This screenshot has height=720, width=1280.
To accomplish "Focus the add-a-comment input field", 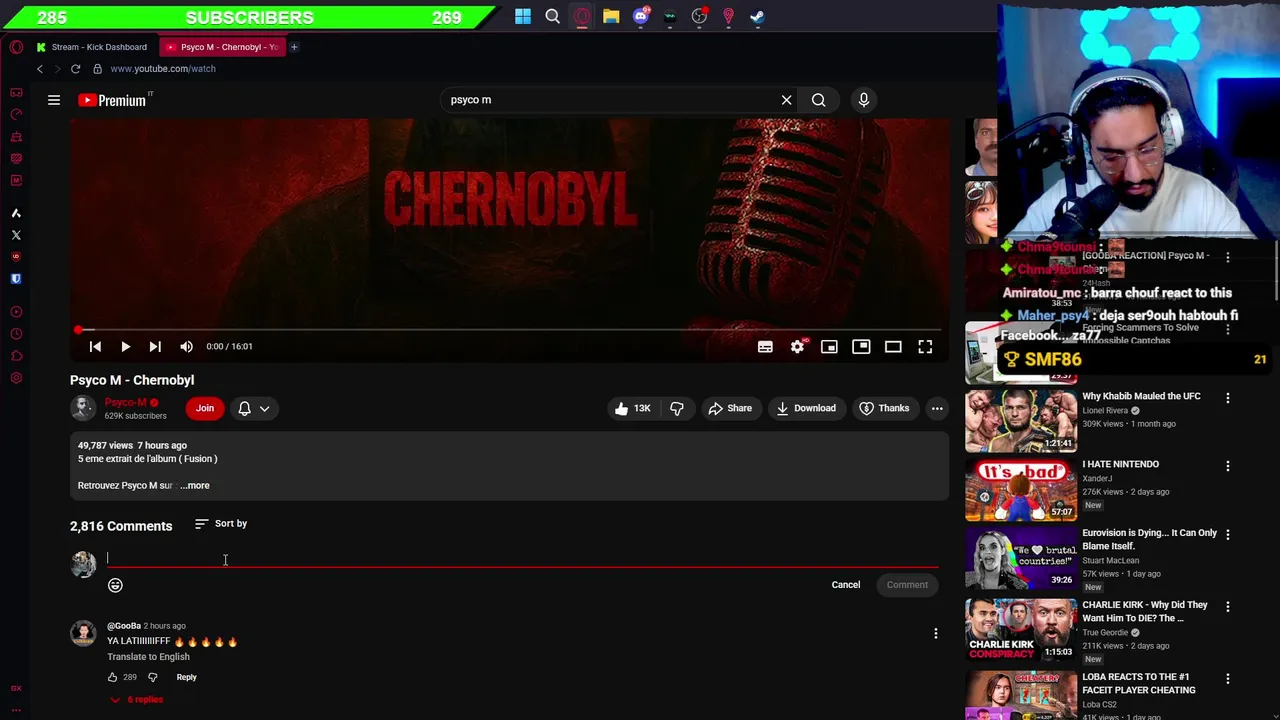I will (522, 558).
